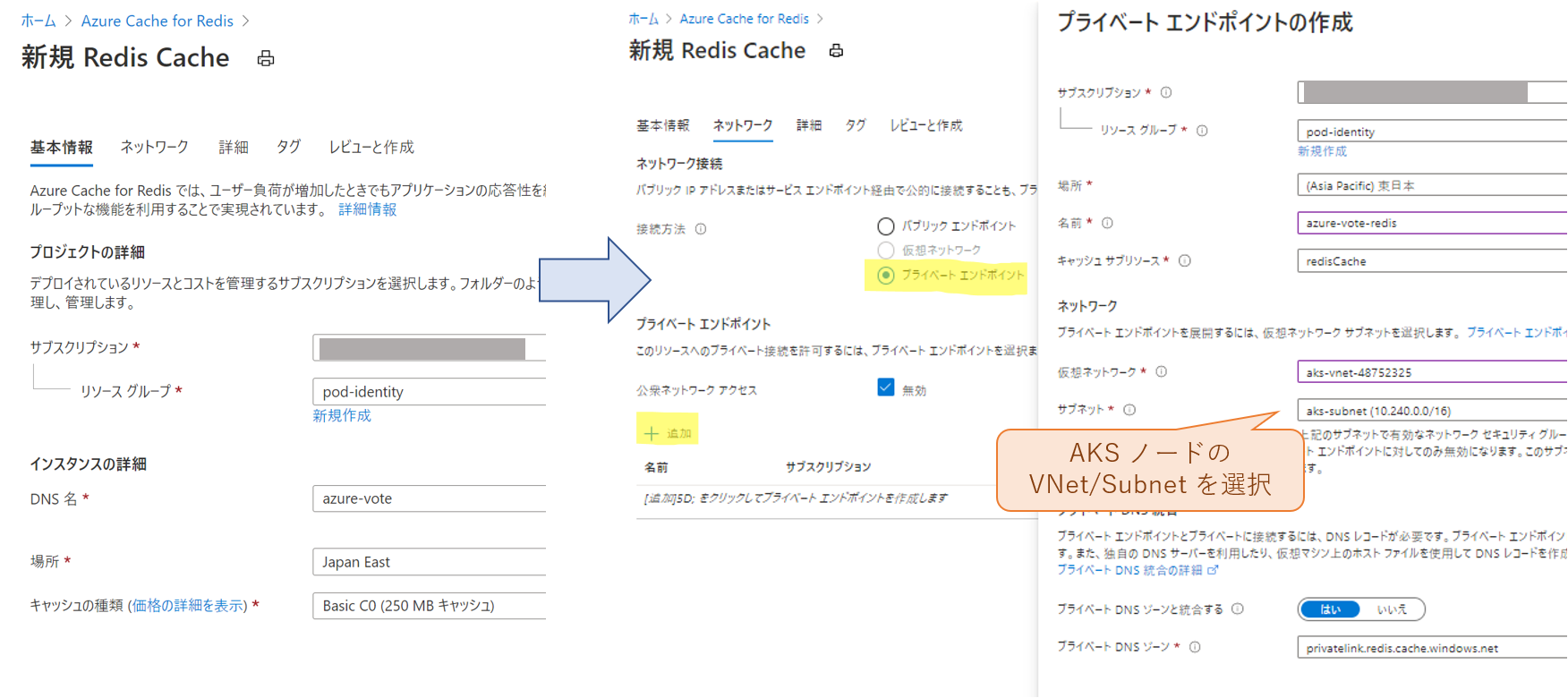Click 新規作成 link in endpoint panel
1568x698 pixels.
coord(1322,152)
